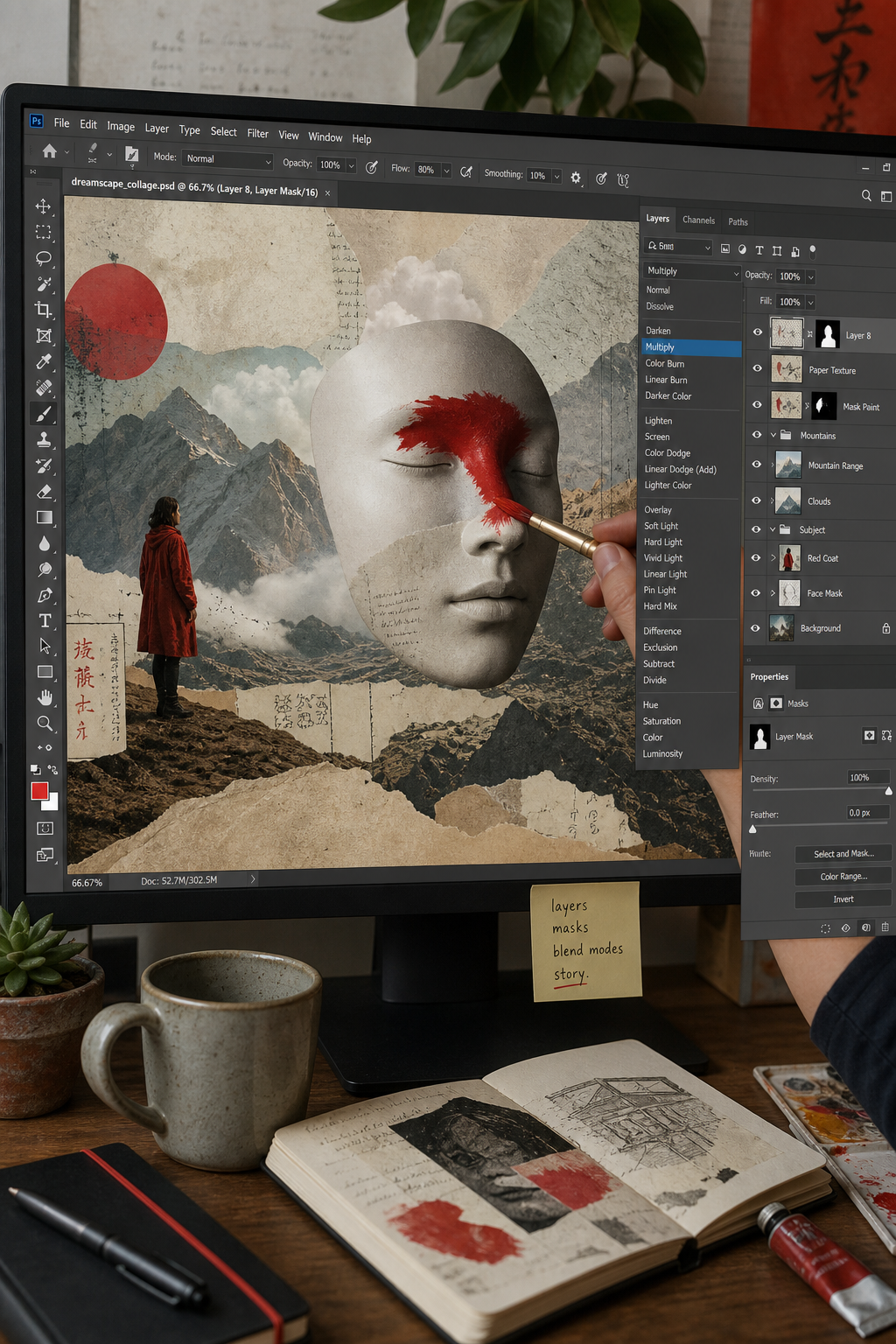Select the Lasso tool

pyautogui.click(x=43, y=258)
